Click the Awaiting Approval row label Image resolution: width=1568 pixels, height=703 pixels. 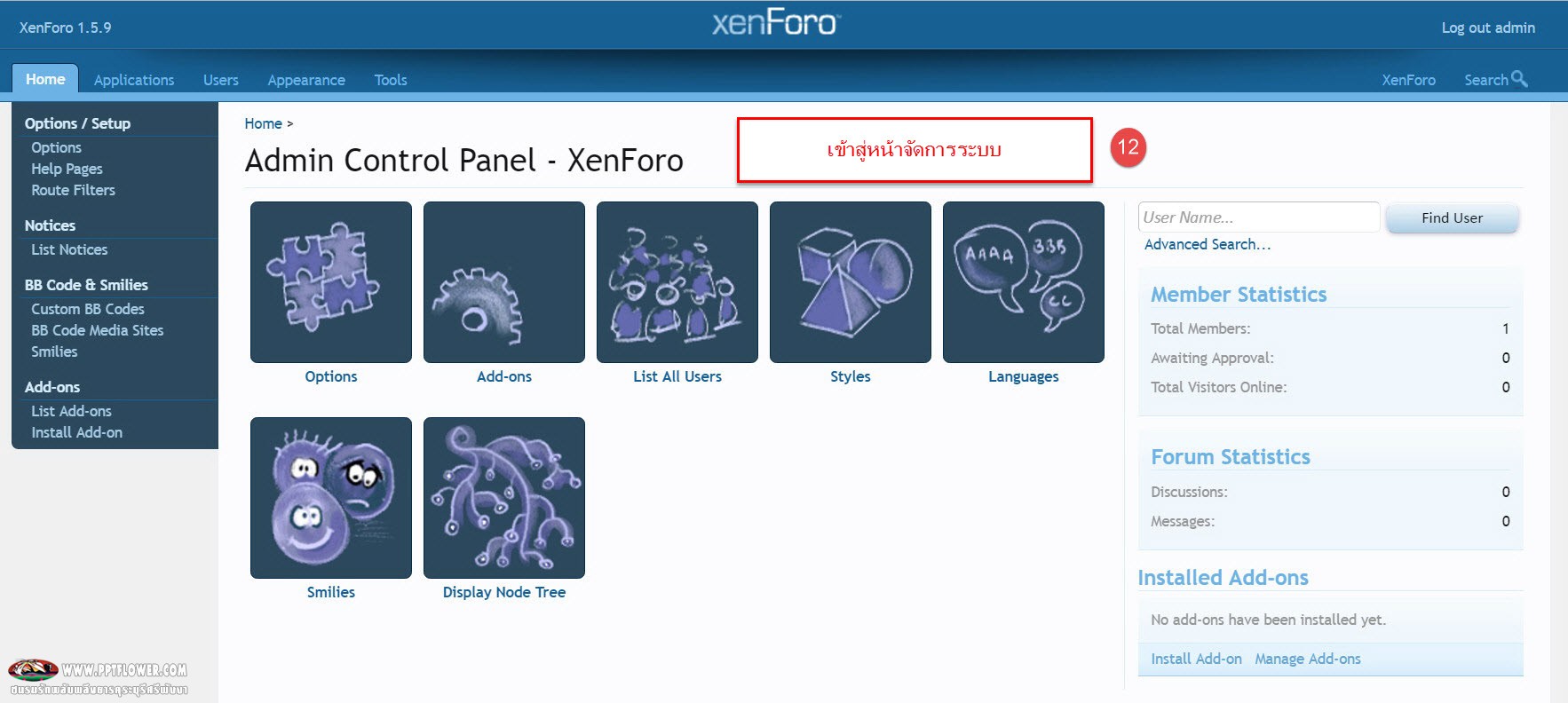1212,358
